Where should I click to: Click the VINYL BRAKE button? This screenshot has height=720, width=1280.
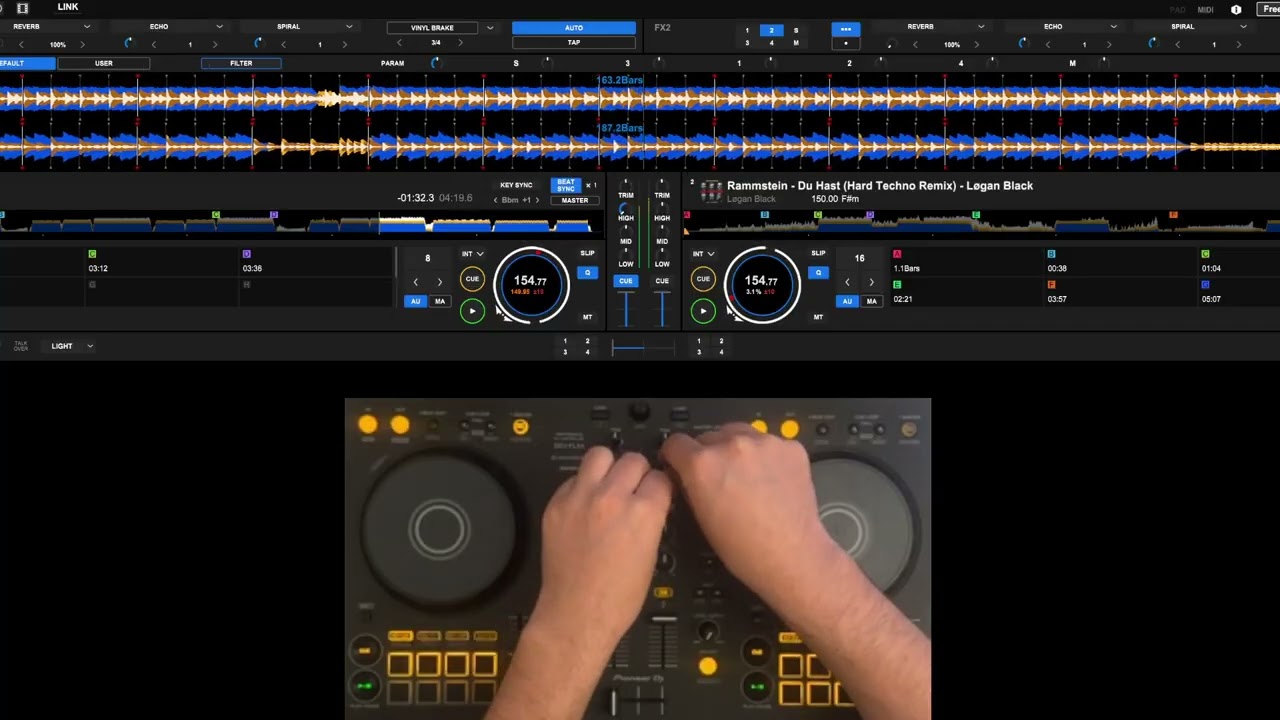433,28
